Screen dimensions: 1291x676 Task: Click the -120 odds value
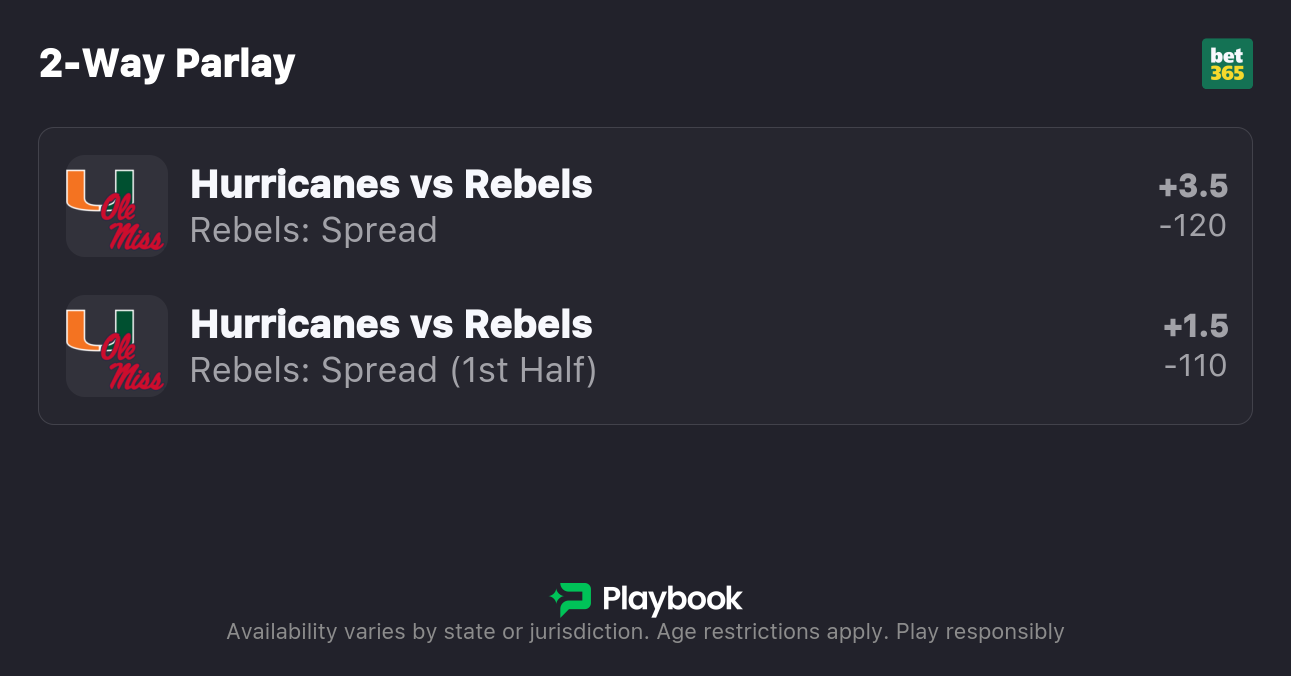1193,226
